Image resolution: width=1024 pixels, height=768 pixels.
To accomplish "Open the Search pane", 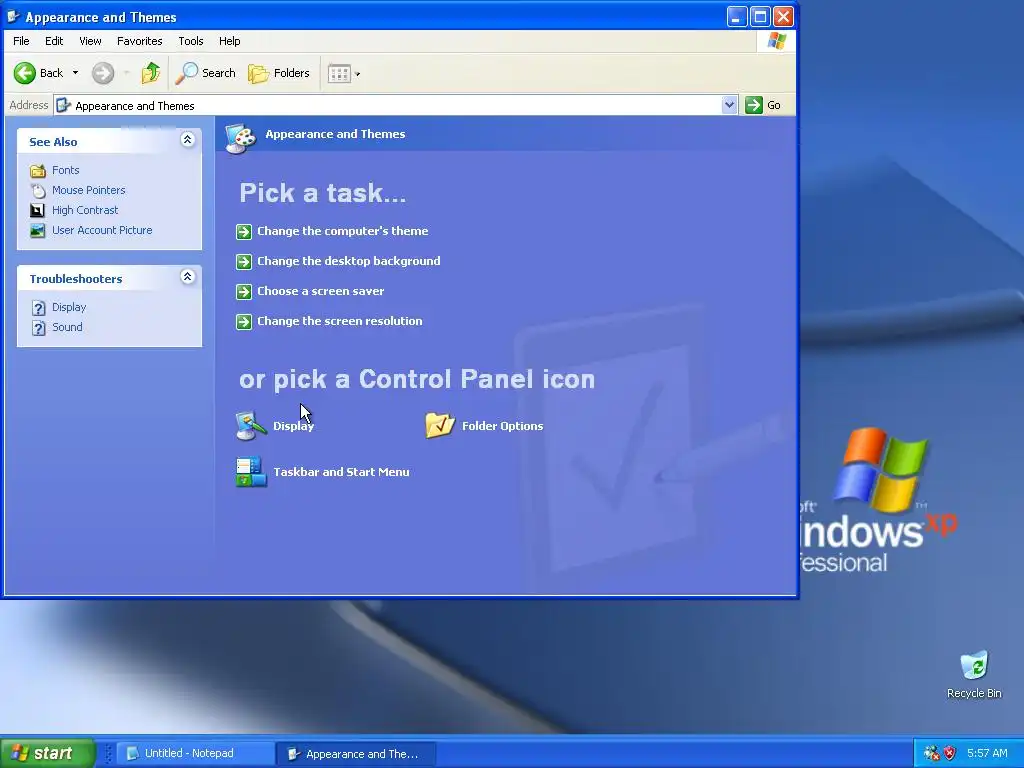I will pyautogui.click(x=205, y=73).
